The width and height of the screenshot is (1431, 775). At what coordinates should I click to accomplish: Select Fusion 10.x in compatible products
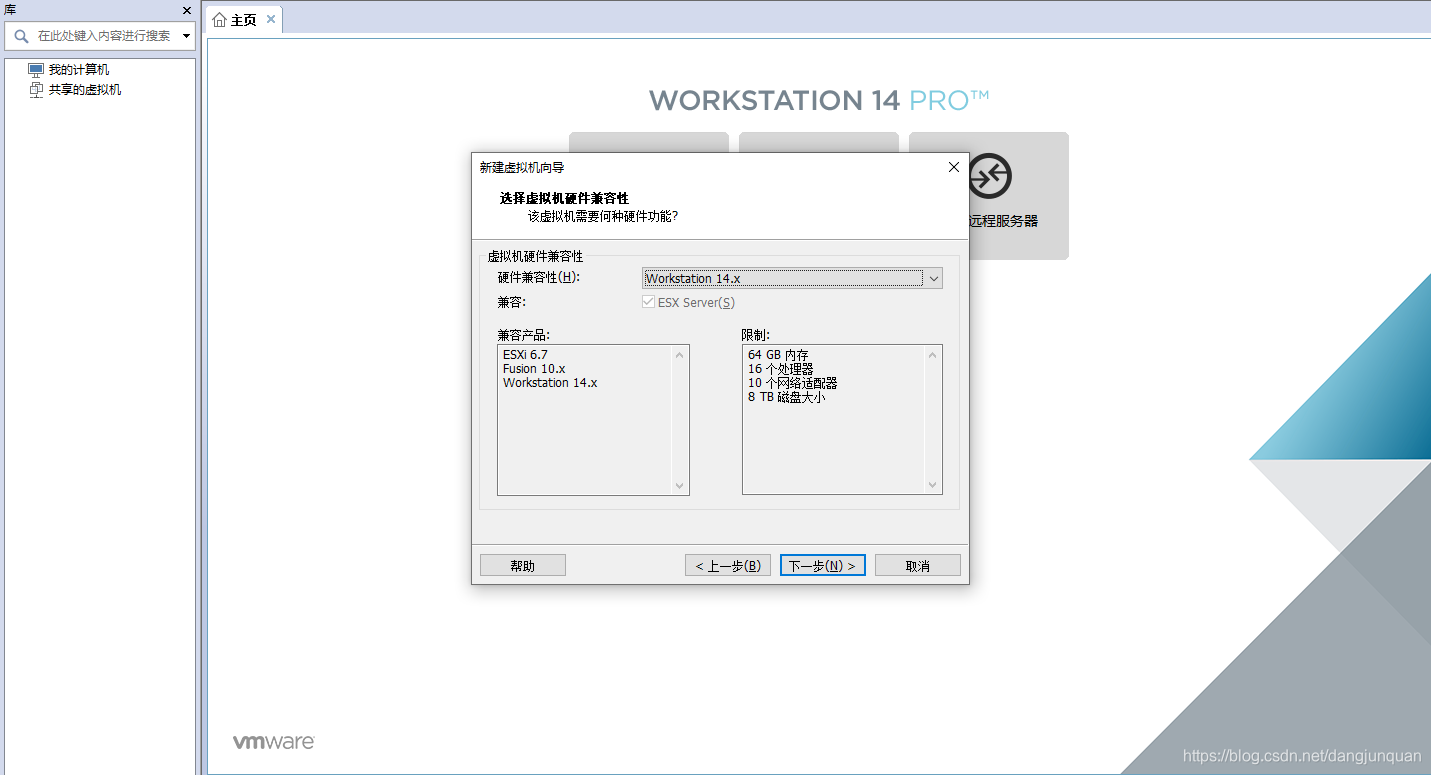(534, 369)
